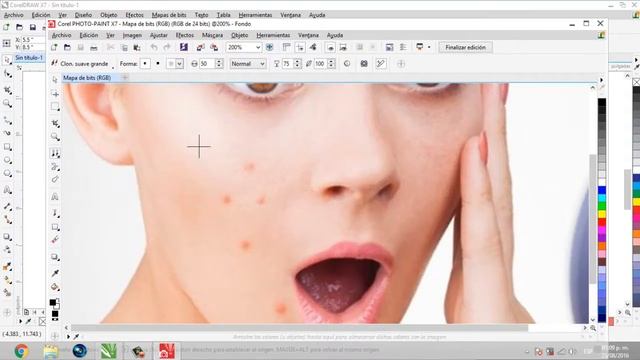Expand the nib options dropdown arrow
Image resolution: width=640 pixels, height=360 pixels.
click(x=180, y=64)
